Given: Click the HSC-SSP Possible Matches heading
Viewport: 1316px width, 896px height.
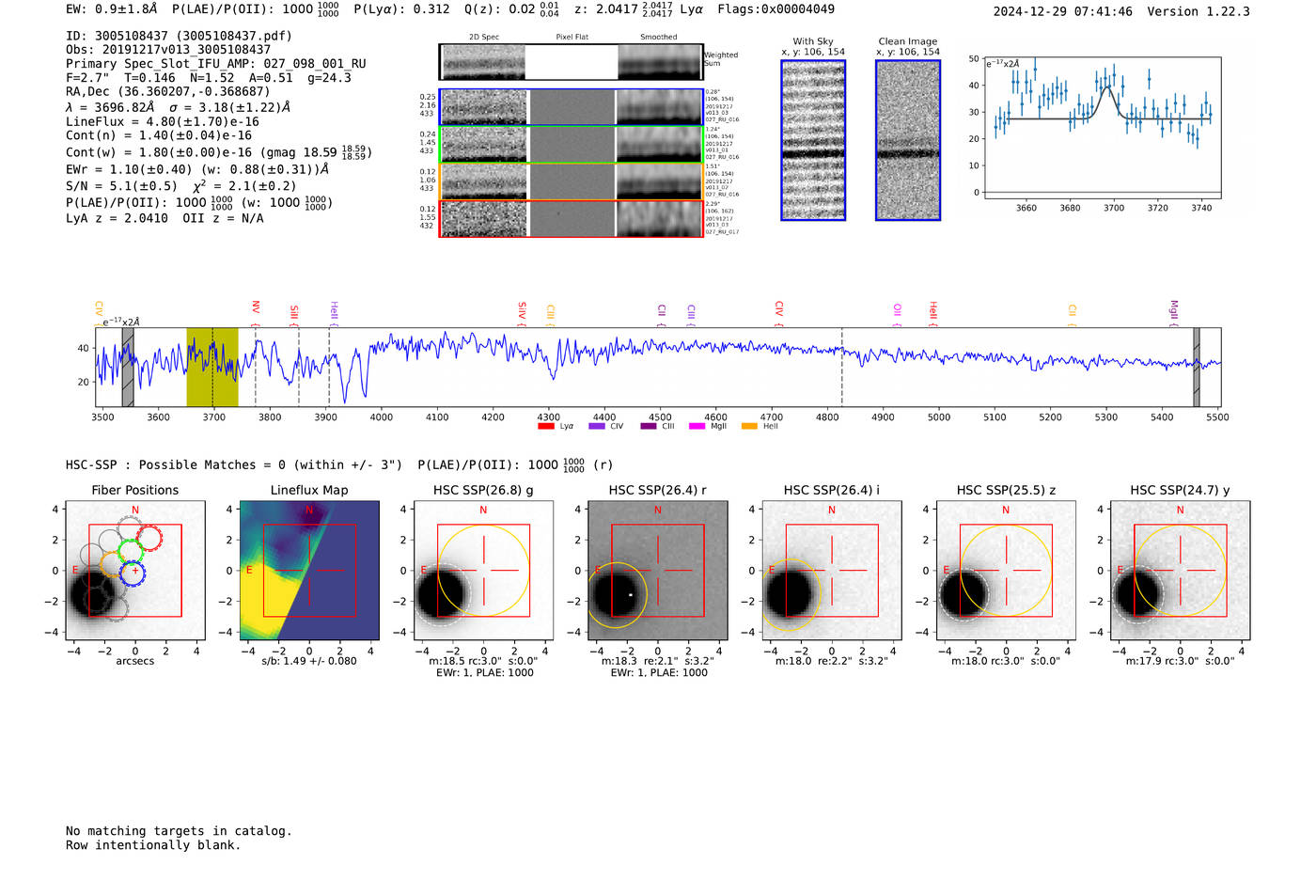Looking at the screenshot, I should (x=234, y=464).
